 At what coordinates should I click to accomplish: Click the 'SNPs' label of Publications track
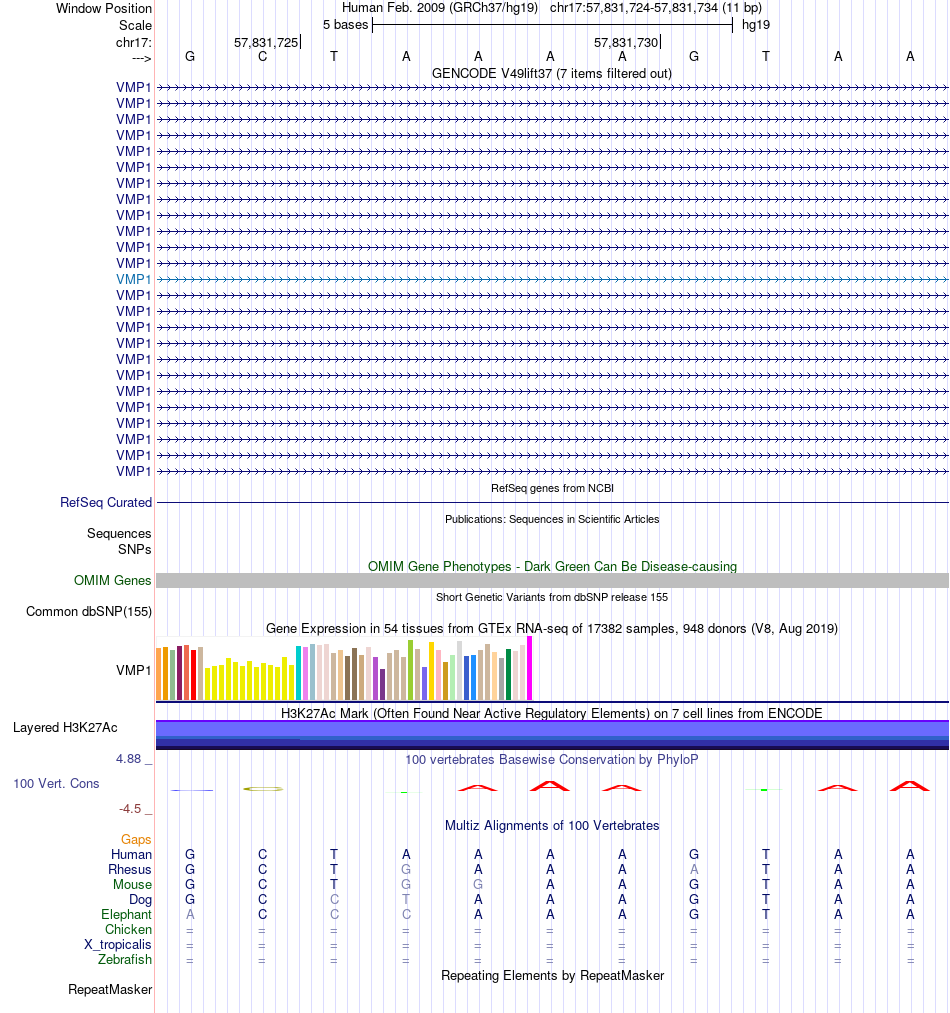tap(134, 549)
